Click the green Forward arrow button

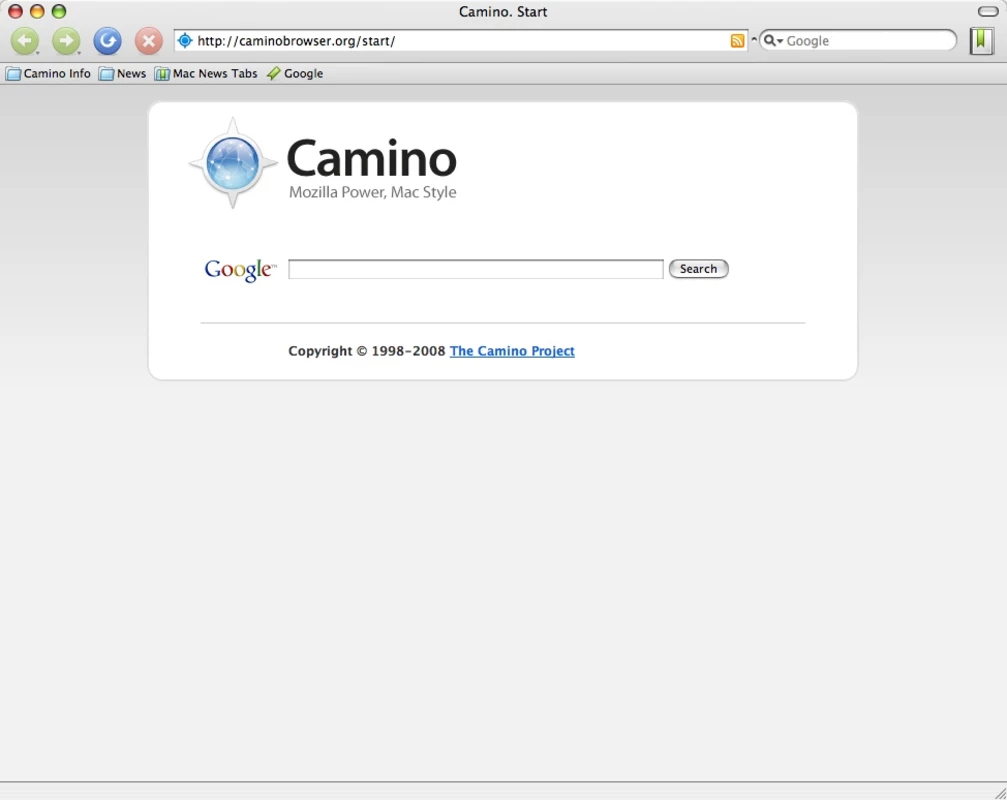tap(66, 41)
